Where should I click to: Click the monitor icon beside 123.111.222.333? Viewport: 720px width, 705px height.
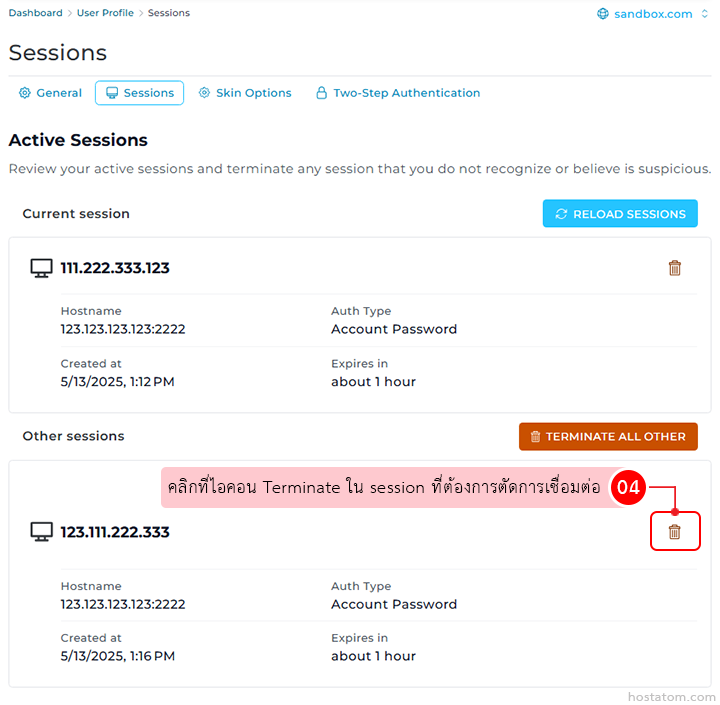click(41, 532)
